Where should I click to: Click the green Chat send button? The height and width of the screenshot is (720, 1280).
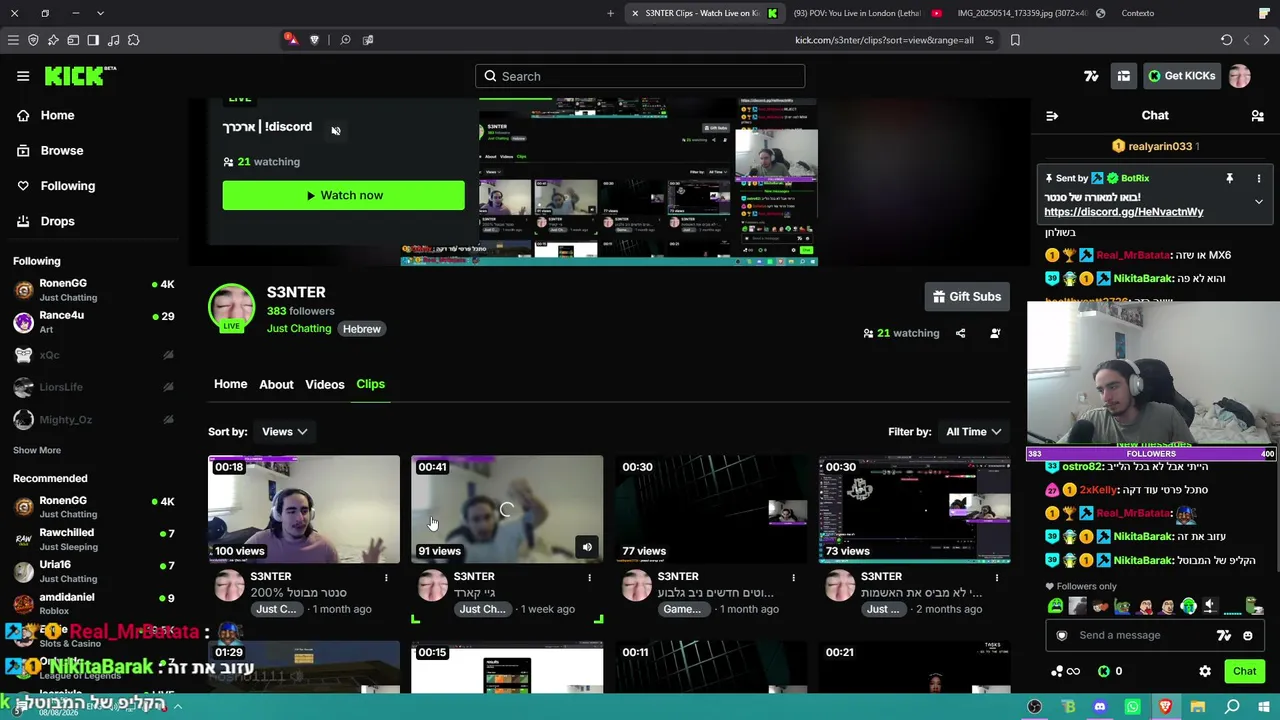pyautogui.click(x=1244, y=671)
